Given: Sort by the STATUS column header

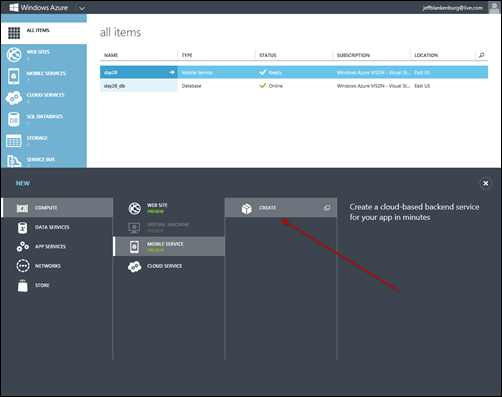Looking at the screenshot, I should coord(268,55).
